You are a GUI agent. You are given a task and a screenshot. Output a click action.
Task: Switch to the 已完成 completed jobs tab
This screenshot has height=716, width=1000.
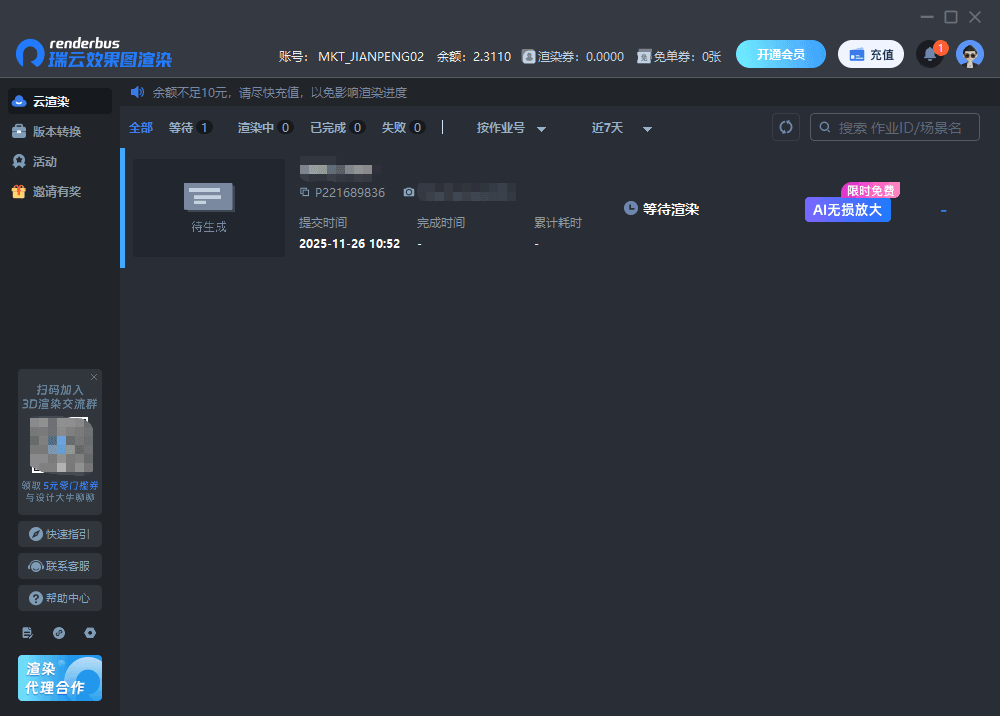click(337, 128)
